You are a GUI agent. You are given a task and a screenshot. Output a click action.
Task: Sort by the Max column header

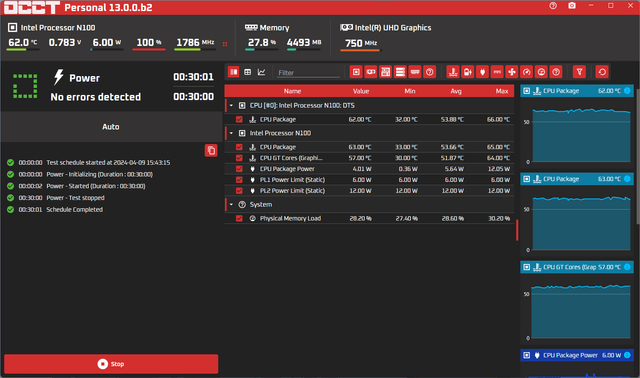[x=502, y=91]
